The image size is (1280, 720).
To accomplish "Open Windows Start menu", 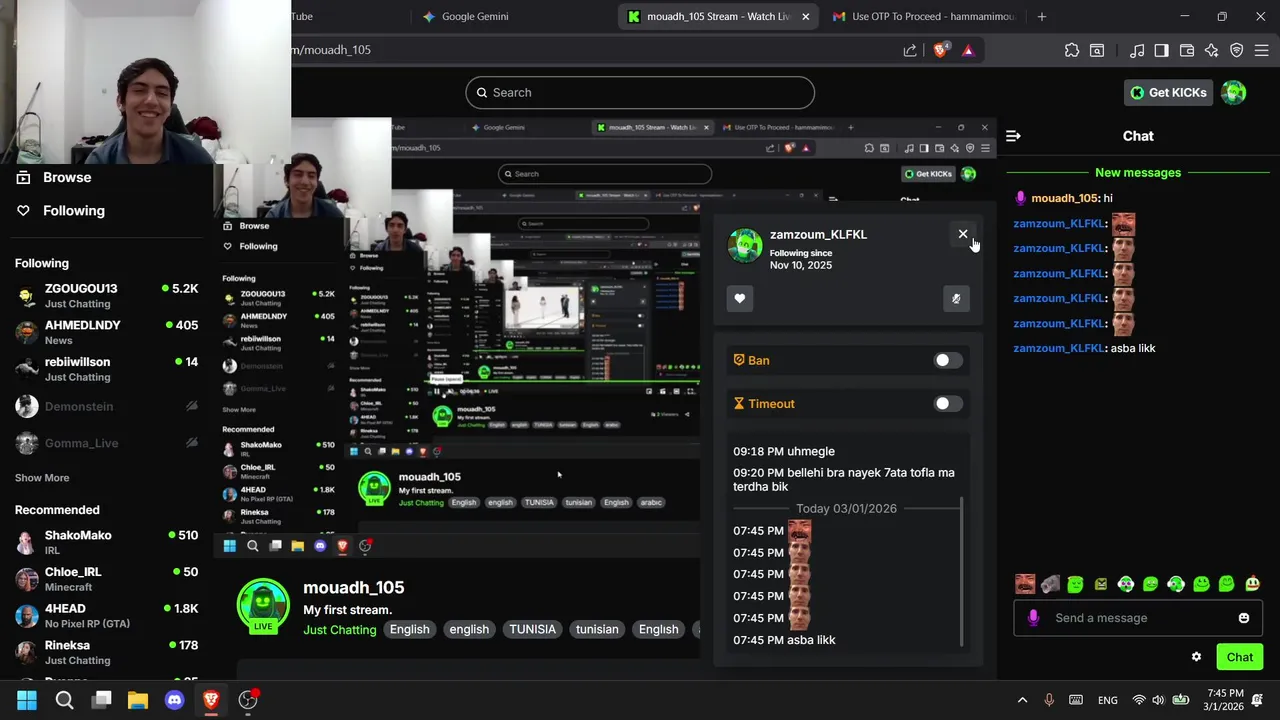I will click(27, 700).
